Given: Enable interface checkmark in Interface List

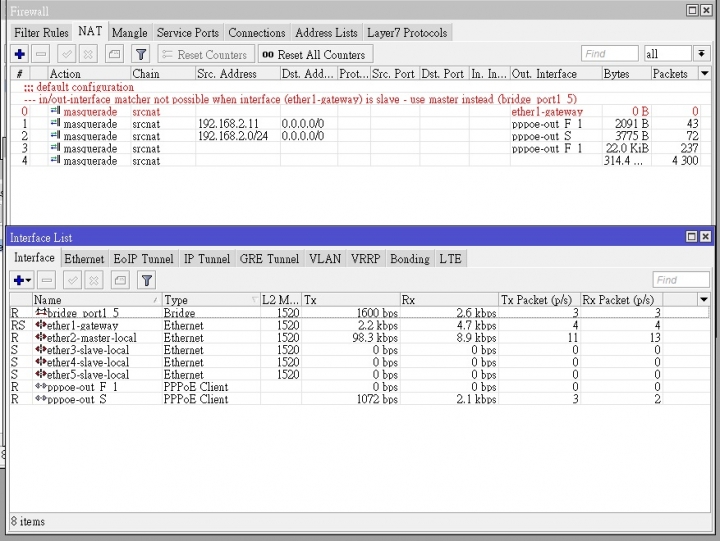Looking at the screenshot, I should 73,280.
